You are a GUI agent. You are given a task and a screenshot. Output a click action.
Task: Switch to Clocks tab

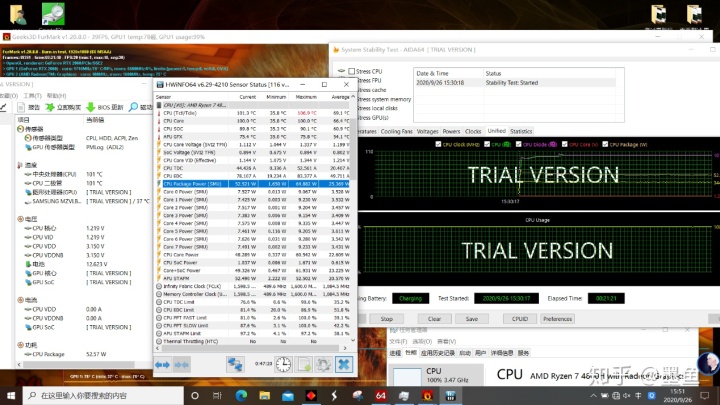(473, 131)
